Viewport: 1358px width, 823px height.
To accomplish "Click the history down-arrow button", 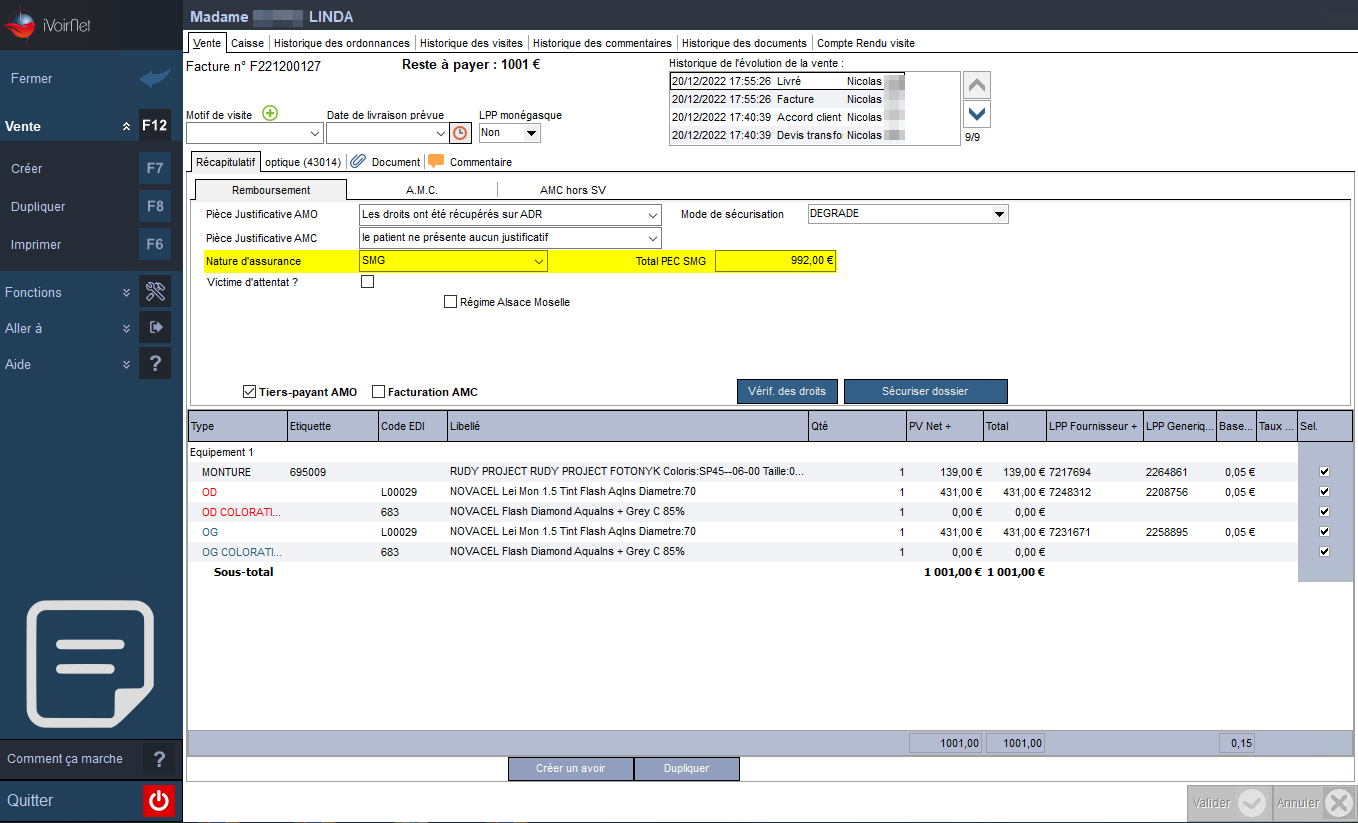I will point(978,114).
